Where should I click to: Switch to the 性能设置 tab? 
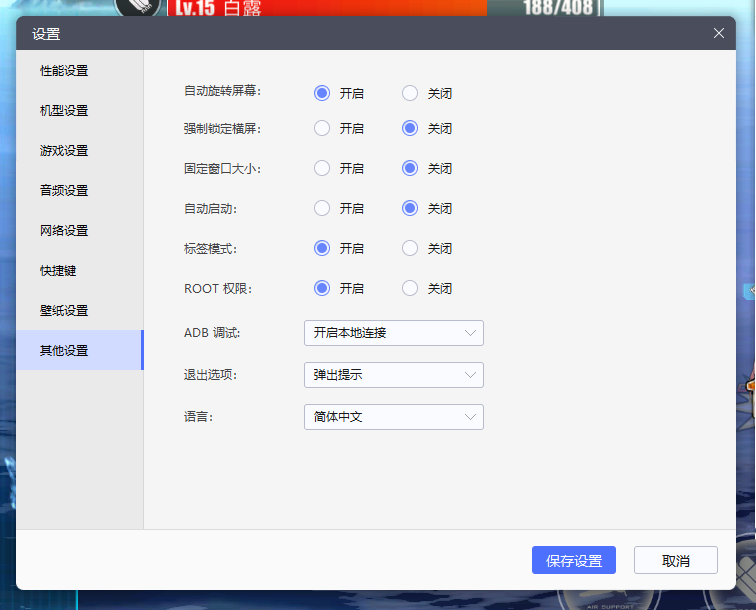click(64, 71)
